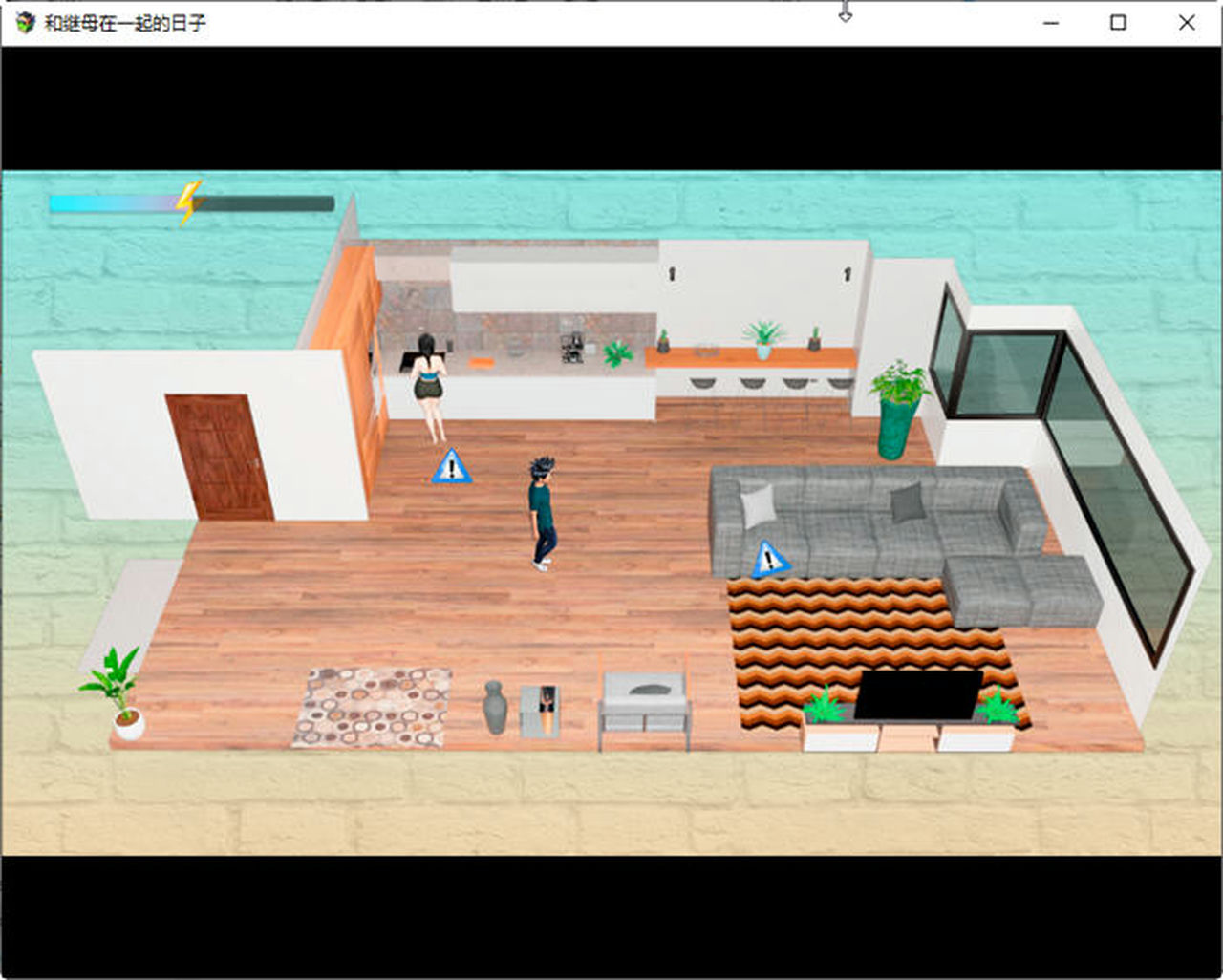Click the tall potted plant in teal pot

coord(898,409)
